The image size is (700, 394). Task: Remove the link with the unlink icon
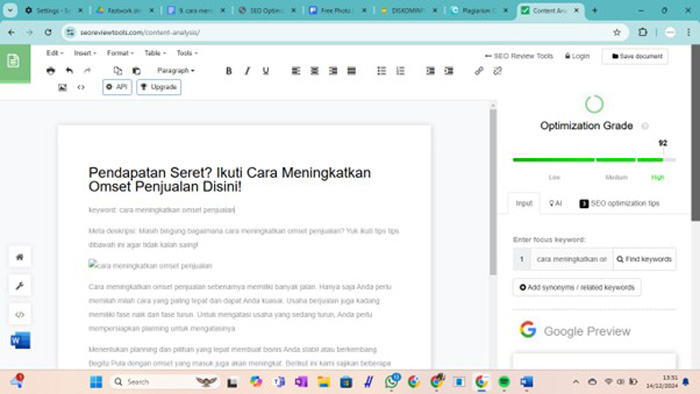point(497,71)
